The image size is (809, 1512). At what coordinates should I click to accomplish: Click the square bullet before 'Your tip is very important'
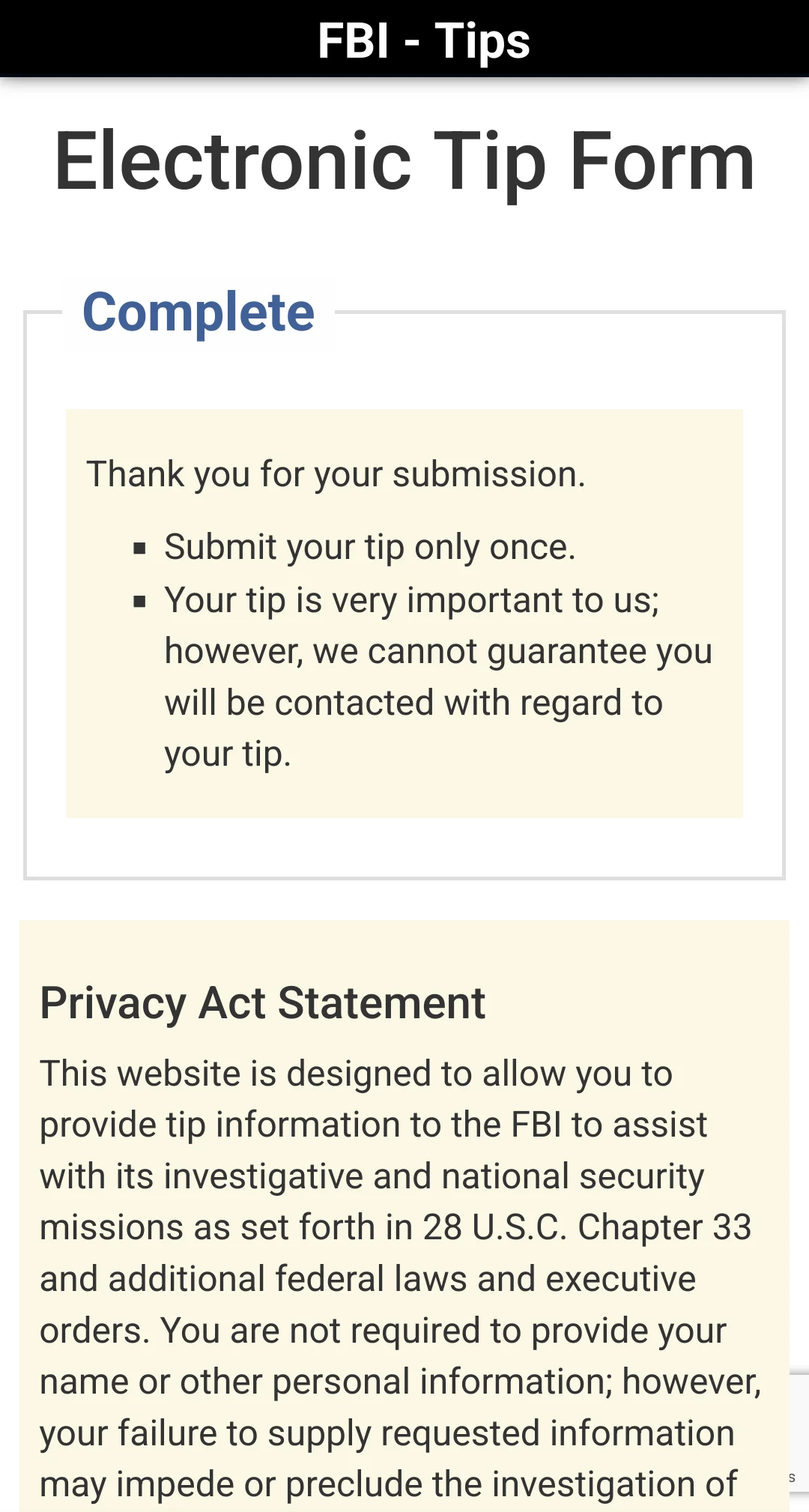(139, 601)
